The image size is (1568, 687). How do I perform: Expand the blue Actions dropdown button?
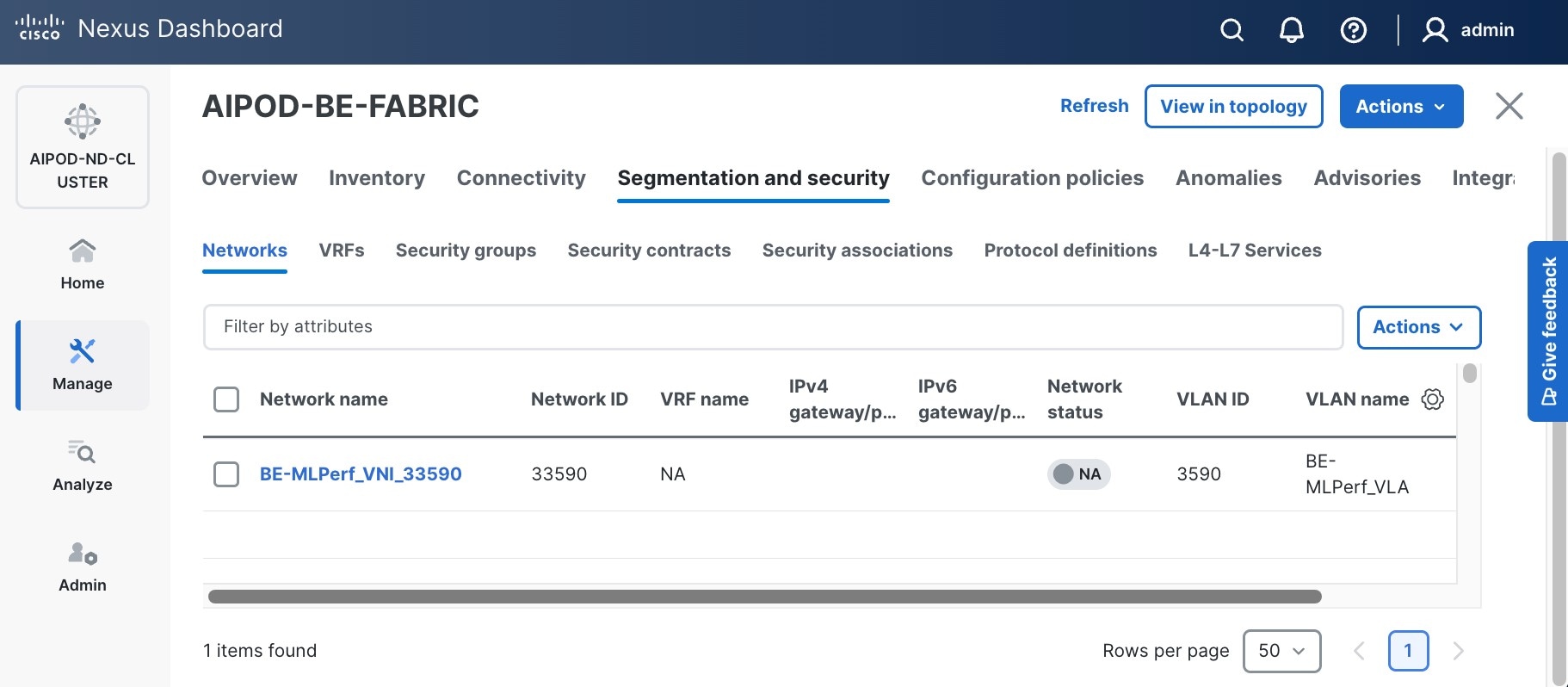[1400, 107]
